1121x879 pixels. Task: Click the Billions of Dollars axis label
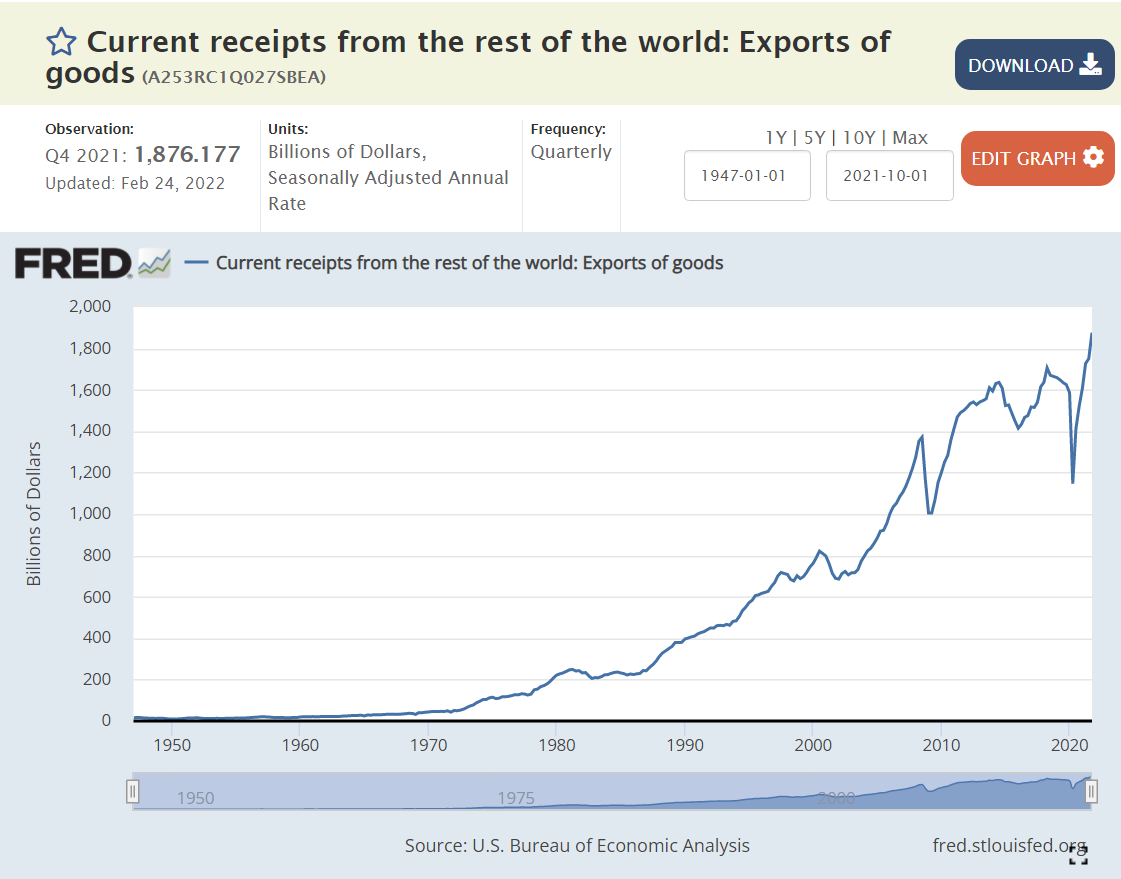[x=34, y=513]
